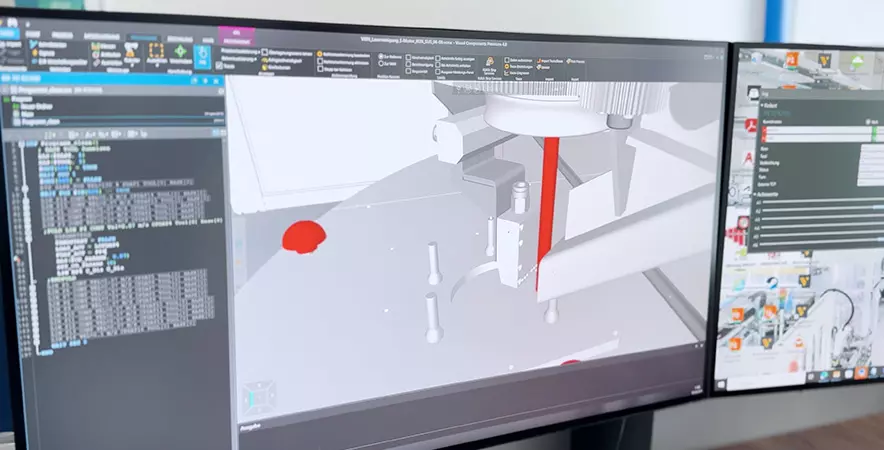Switch to the pink contextual ribbon tab

pyautogui.click(x=235, y=34)
